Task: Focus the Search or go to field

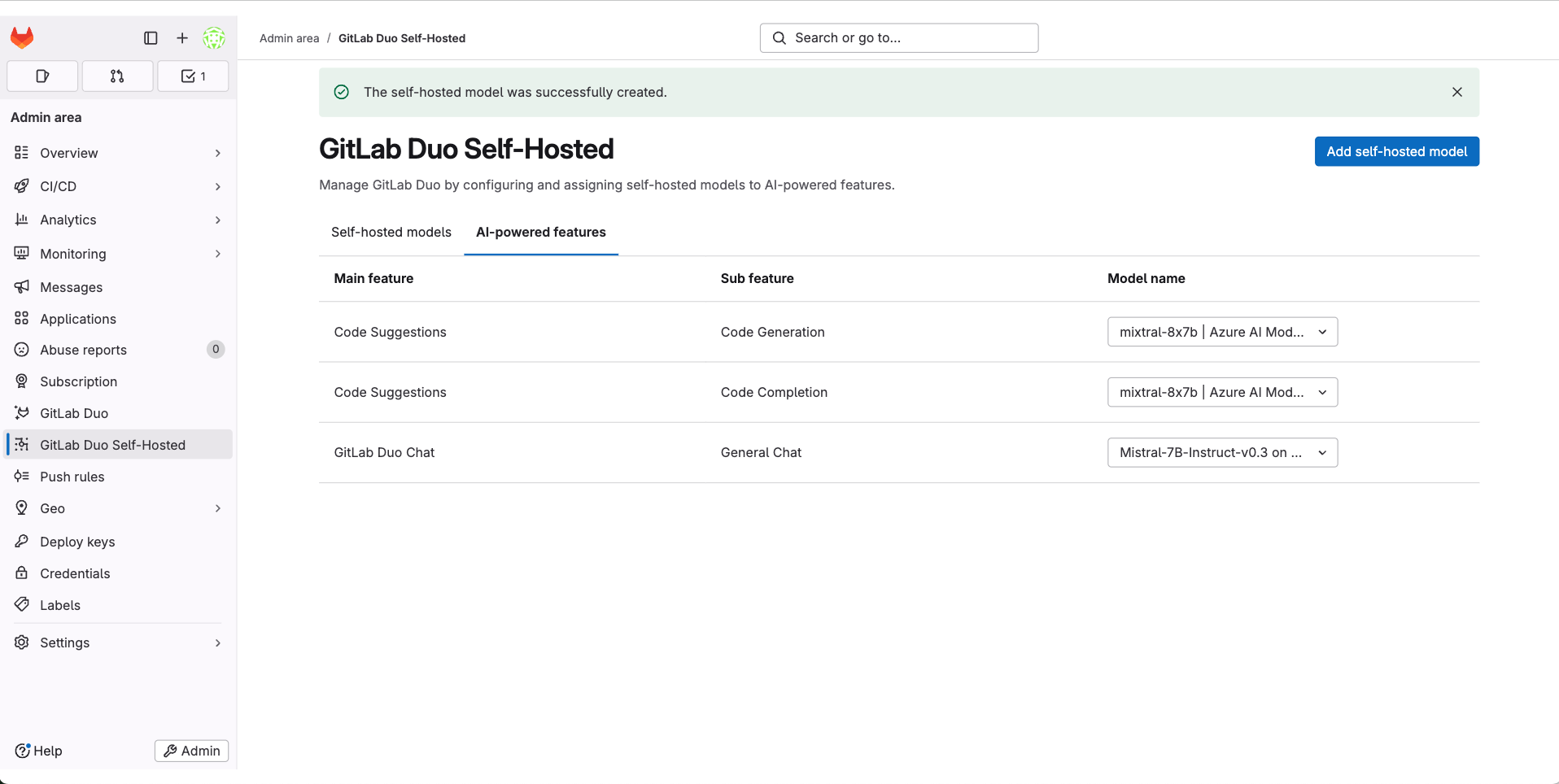Action: point(898,38)
